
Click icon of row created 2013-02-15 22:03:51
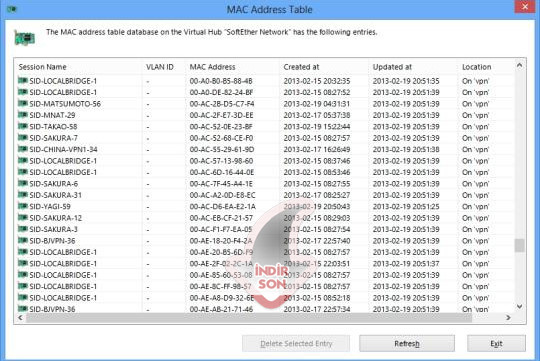[x=23, y=263]
